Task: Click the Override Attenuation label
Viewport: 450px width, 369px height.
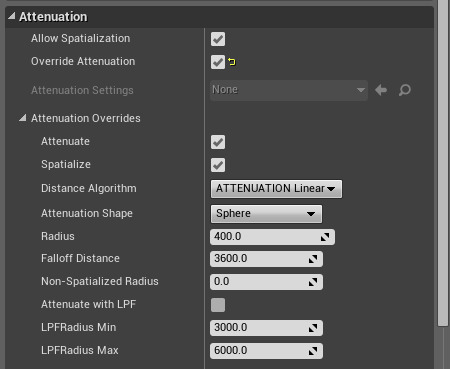Action: tap(83, 61)
